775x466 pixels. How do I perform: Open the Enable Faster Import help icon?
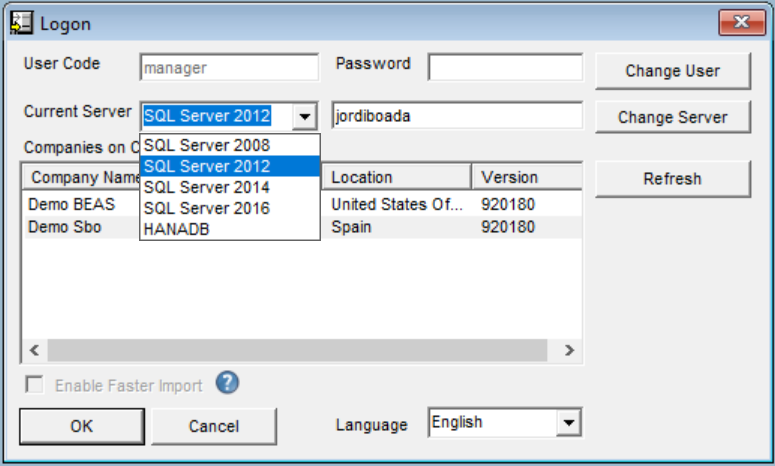[x=227, y=383]
